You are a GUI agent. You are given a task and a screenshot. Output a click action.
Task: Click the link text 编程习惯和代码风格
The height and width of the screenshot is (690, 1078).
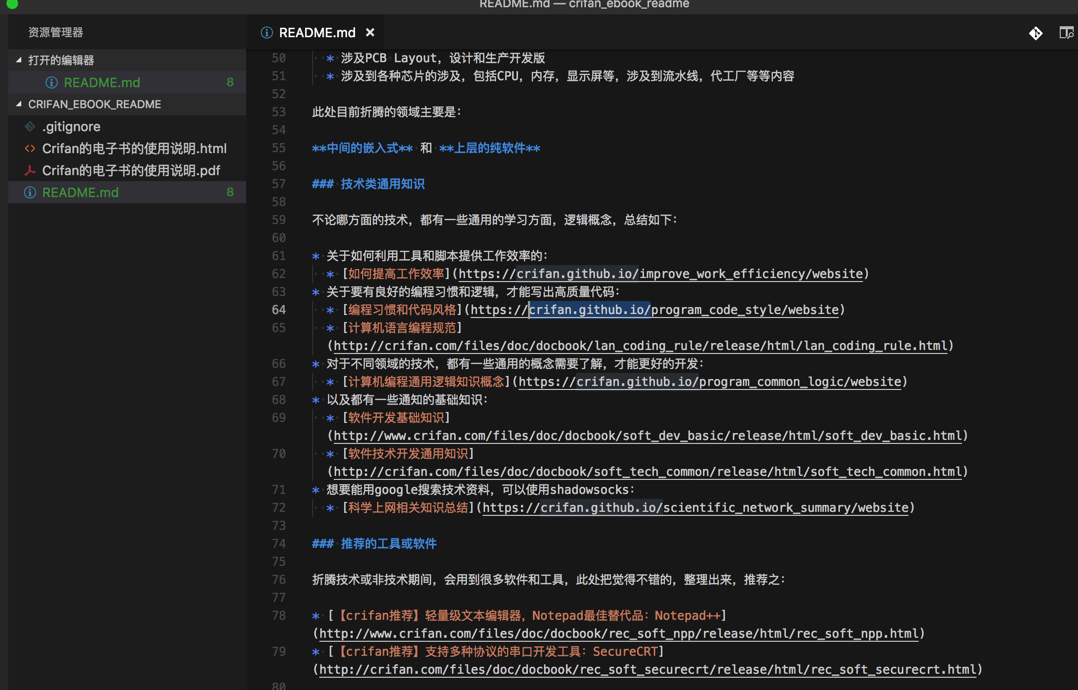(x=402, y=310)
